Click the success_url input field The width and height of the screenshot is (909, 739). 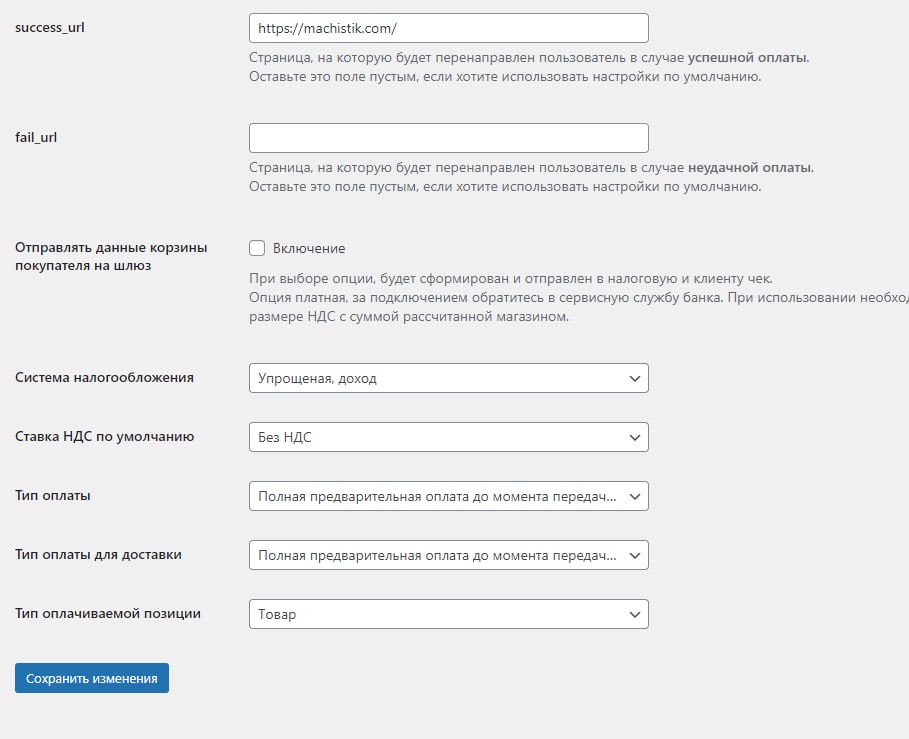448,28
